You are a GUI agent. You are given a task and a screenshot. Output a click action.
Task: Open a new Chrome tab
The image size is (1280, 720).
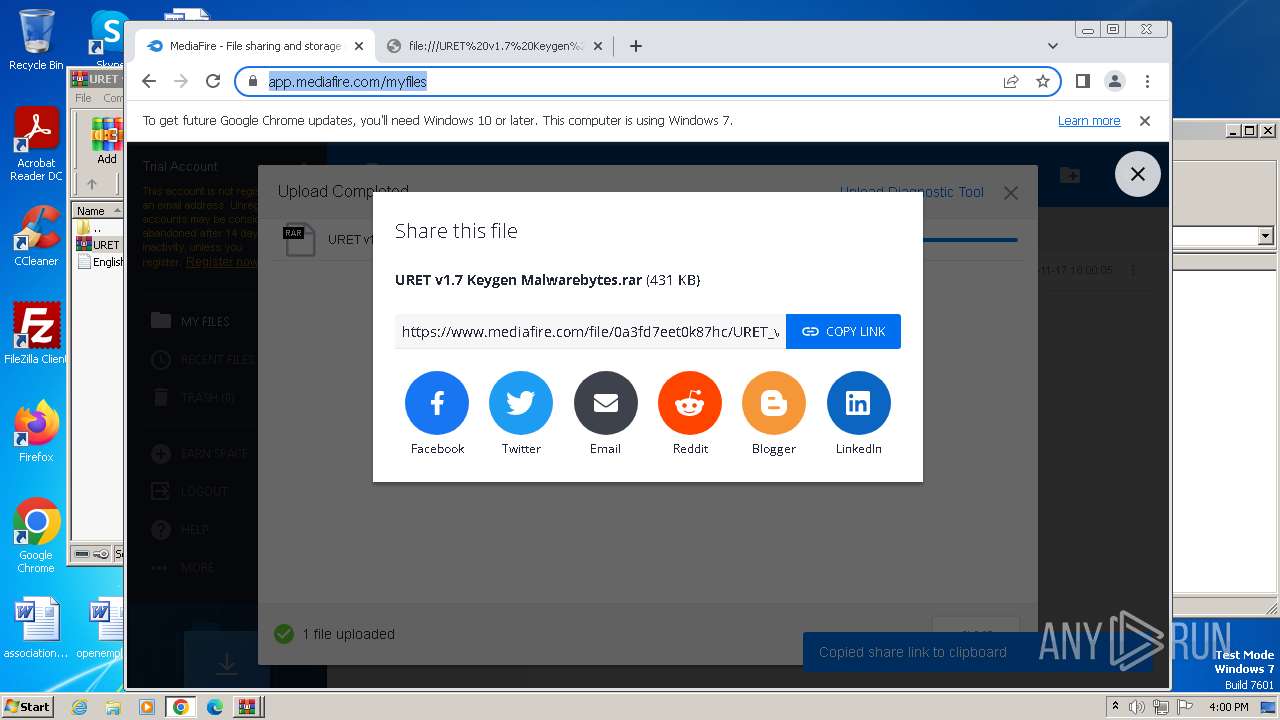coord(636,46)
